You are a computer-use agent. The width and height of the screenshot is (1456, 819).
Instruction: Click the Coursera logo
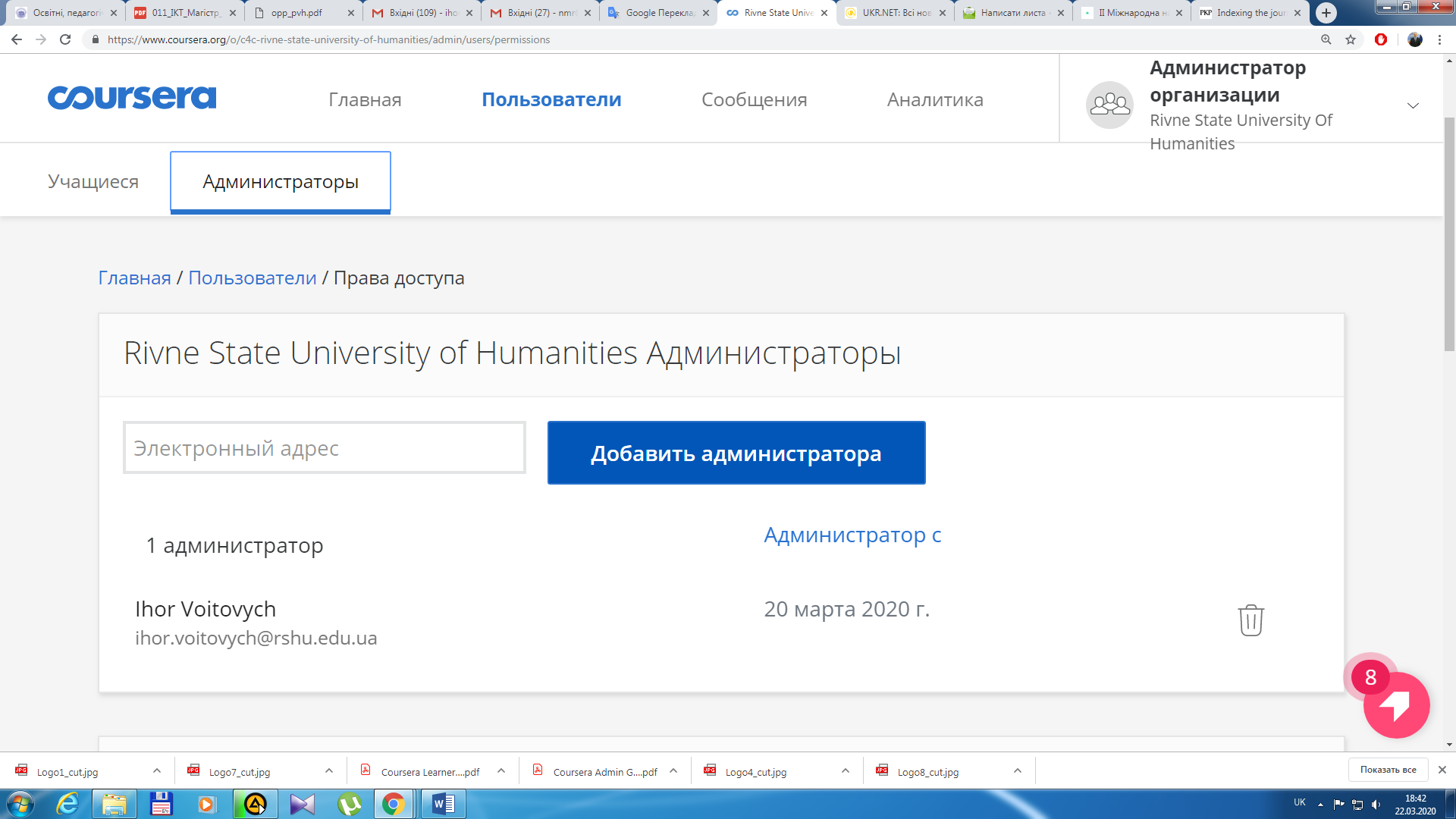132,98
